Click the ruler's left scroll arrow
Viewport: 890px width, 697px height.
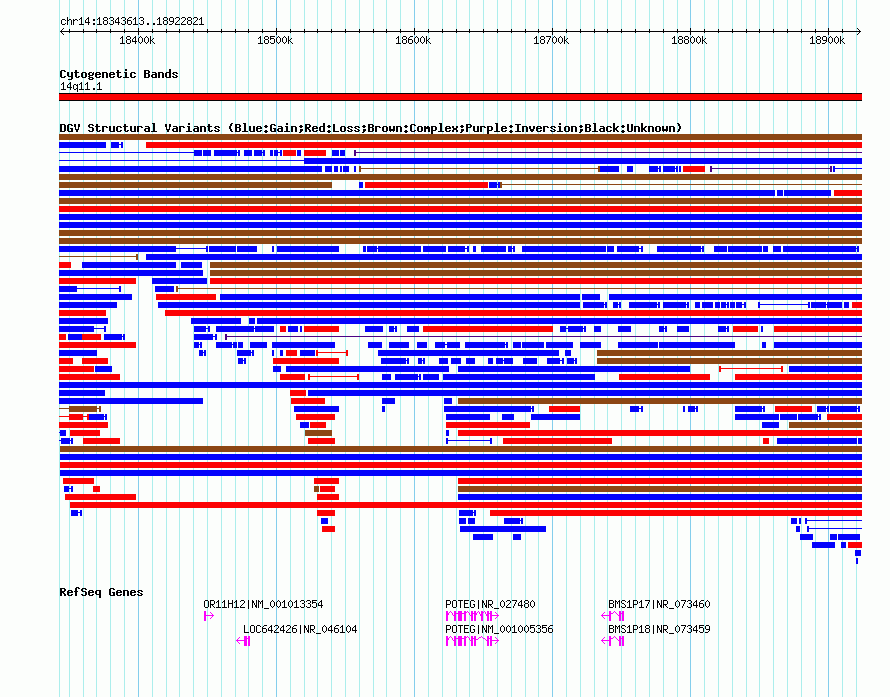62,32
